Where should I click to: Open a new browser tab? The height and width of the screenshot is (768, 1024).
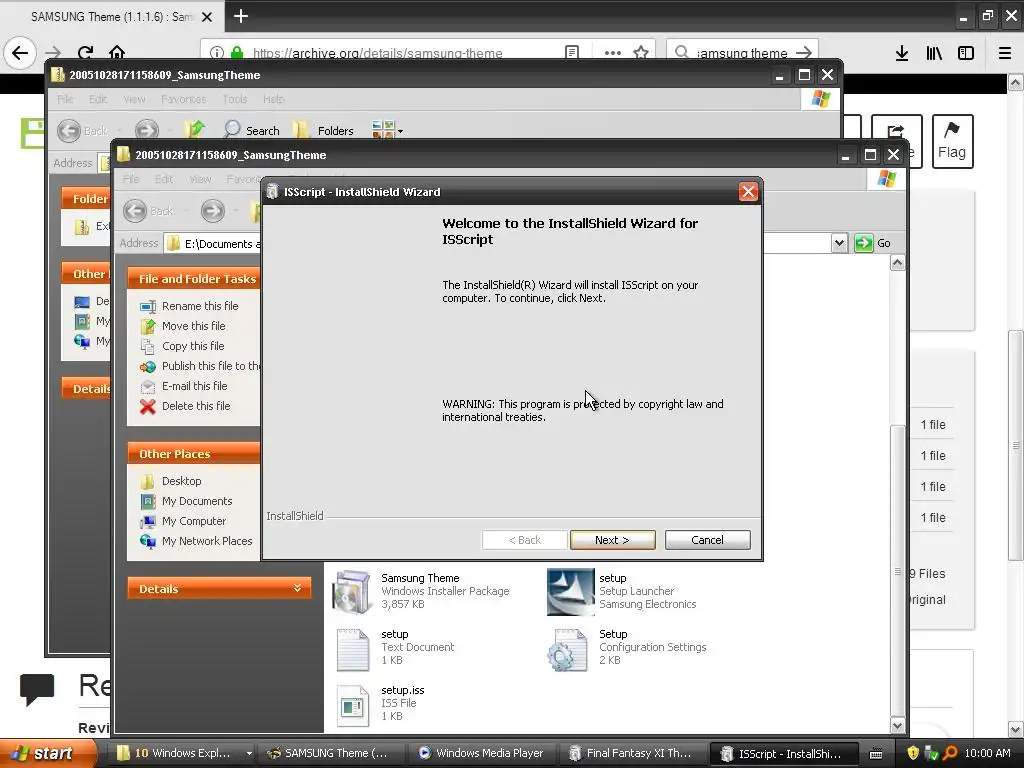(x=241, y=16)
